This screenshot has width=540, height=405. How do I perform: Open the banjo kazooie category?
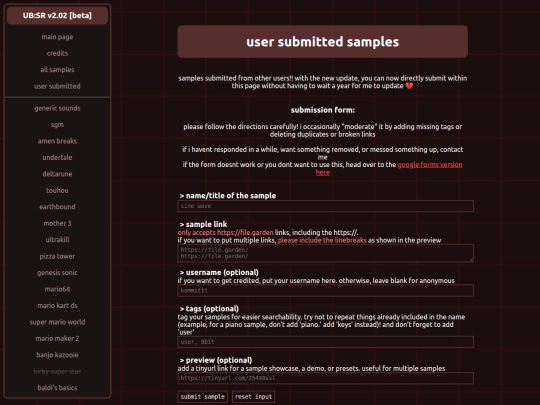pos(57,355)
